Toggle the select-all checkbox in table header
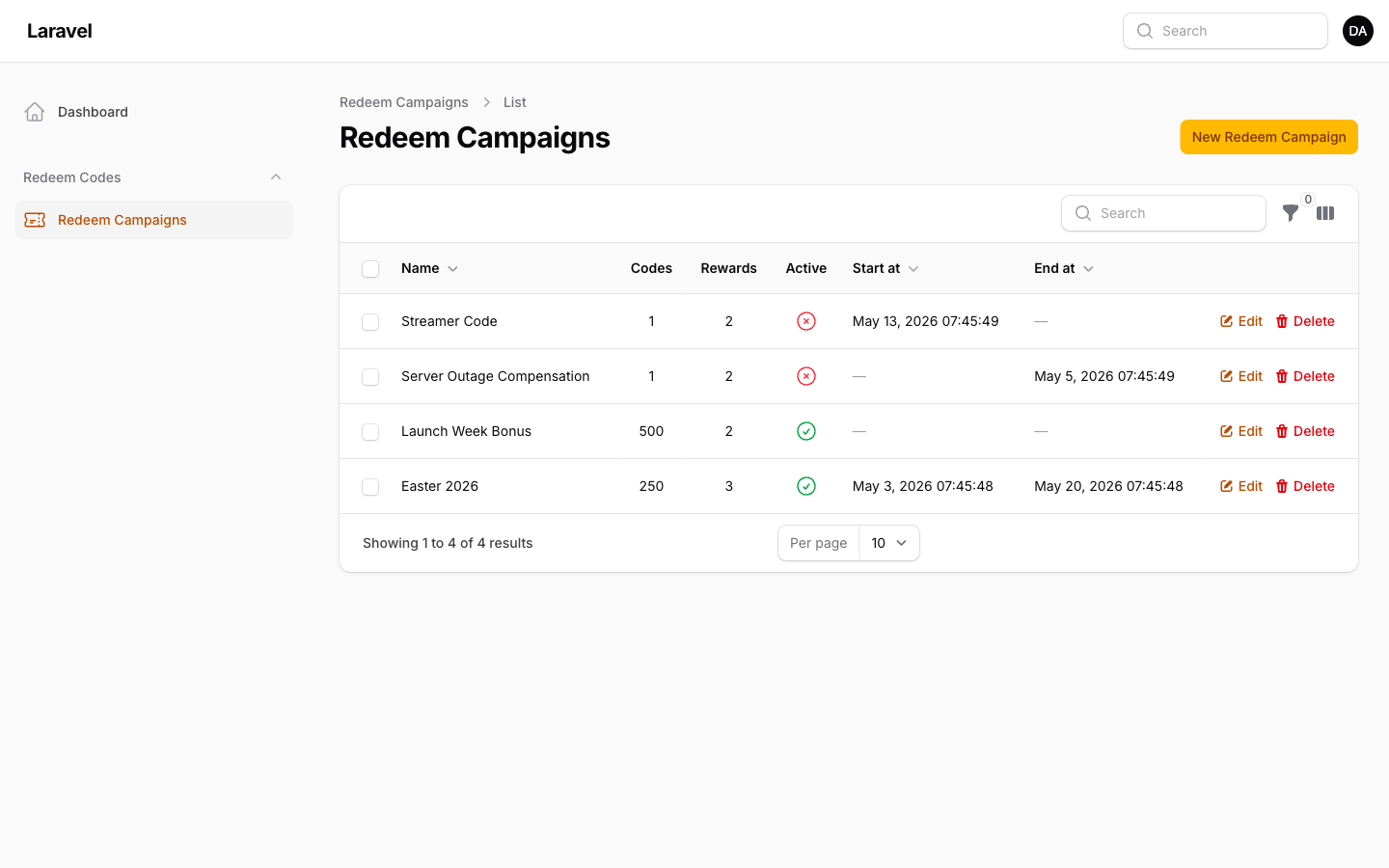This screenshot has width=1389, height=868. click(x=370, y=269)
